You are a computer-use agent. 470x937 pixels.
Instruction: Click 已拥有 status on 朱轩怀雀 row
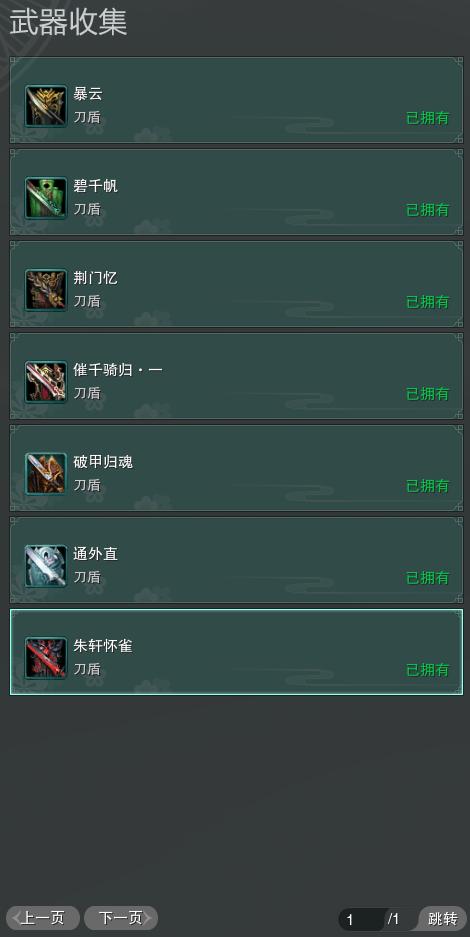point(428,670)
